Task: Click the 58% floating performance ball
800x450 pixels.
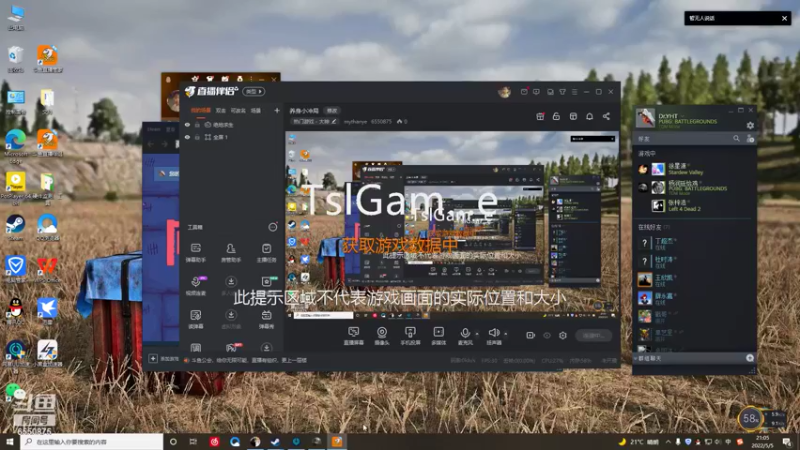Action: [x=751, y=419]
